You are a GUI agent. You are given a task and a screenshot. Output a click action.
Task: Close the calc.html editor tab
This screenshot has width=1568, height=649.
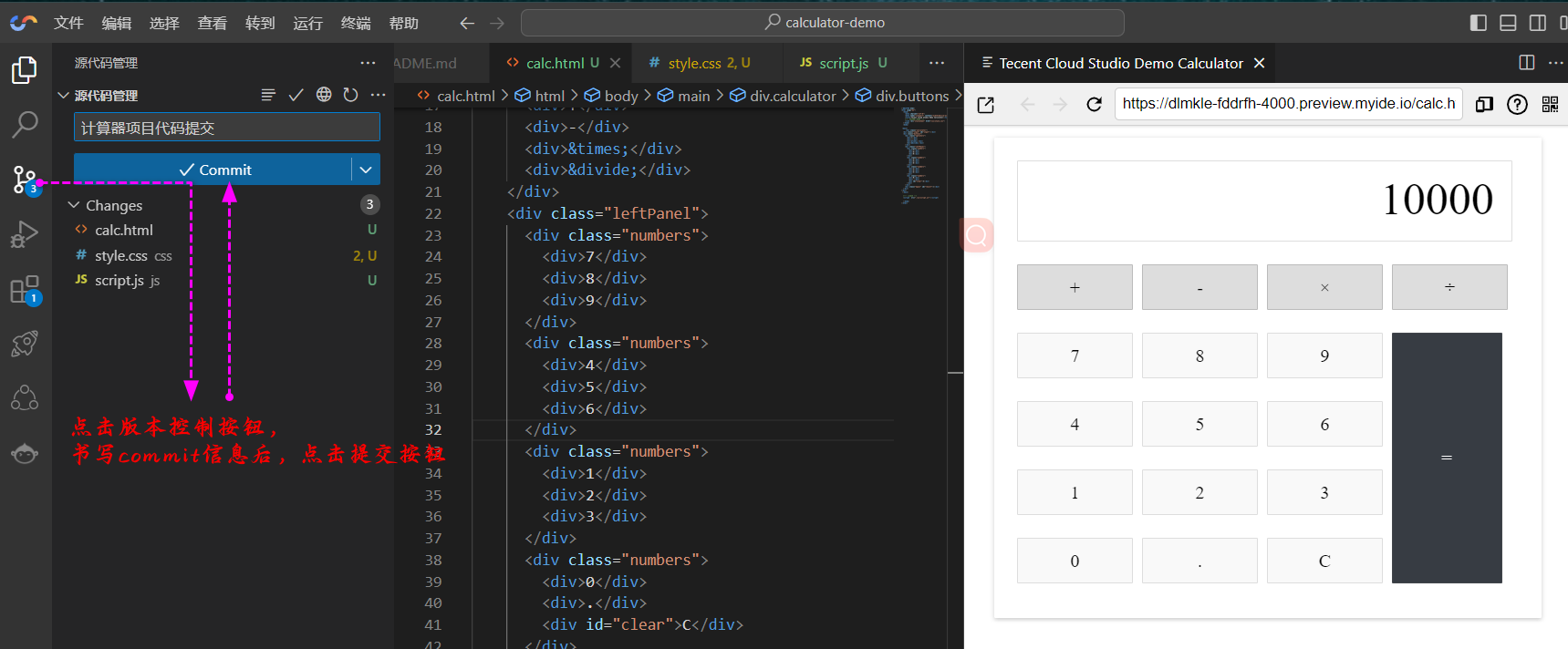point(616,63)
